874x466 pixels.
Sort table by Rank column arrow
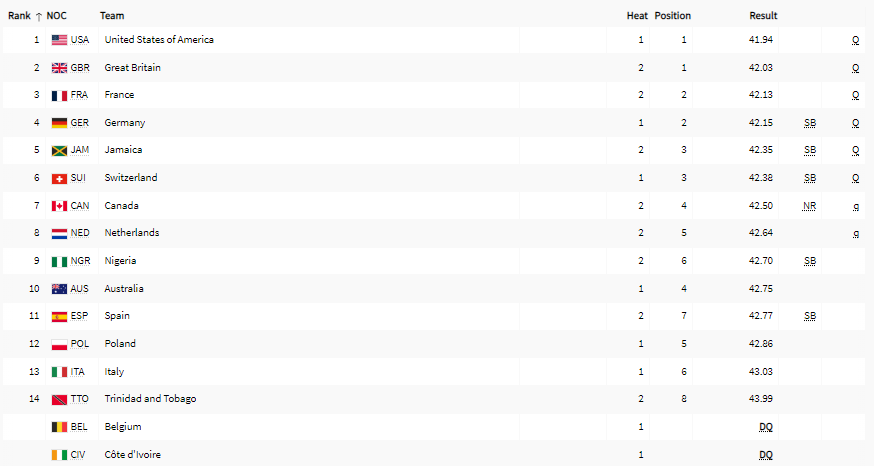point(39,16)
